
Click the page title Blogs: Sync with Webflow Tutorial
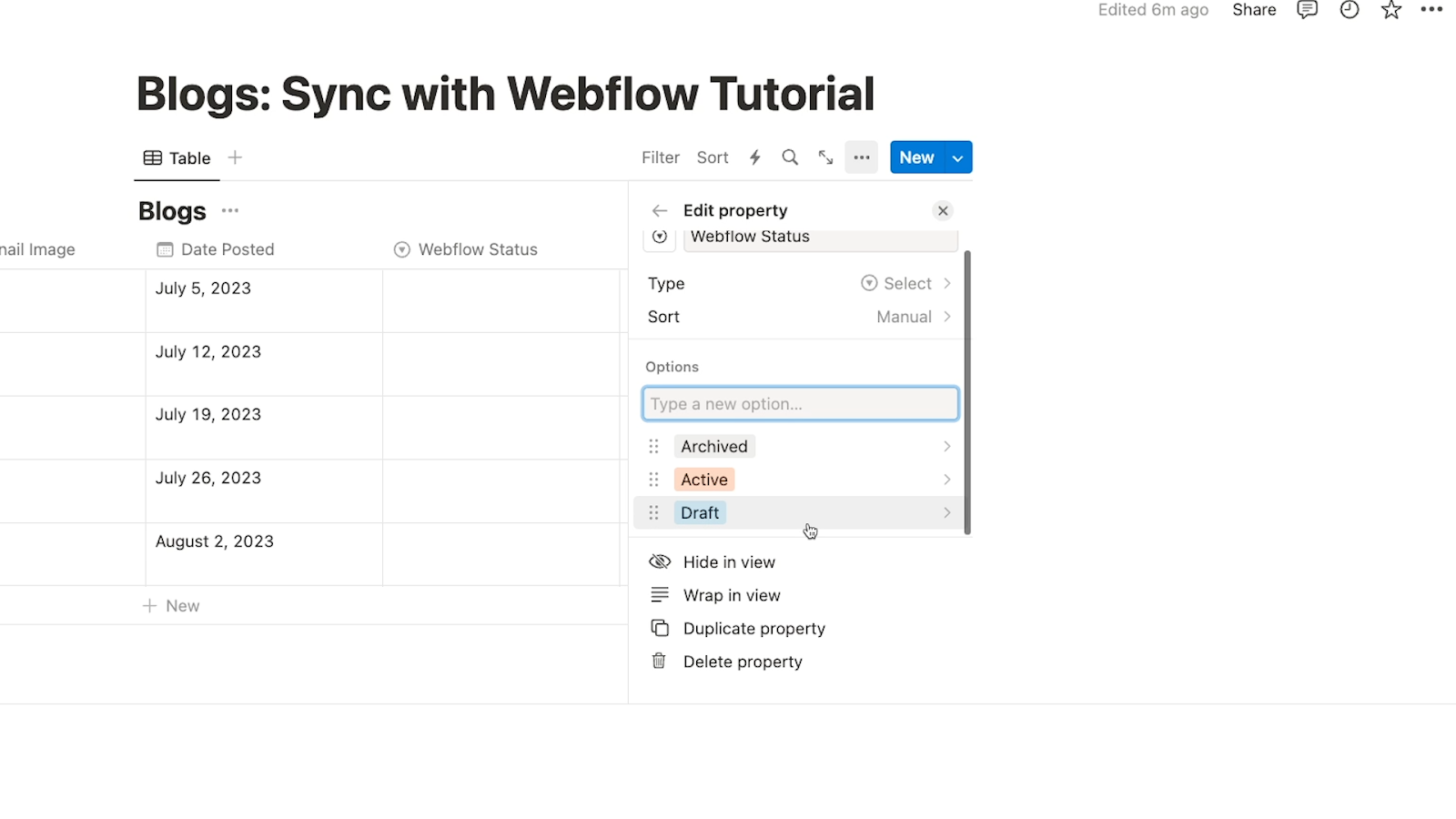[505, 94]
